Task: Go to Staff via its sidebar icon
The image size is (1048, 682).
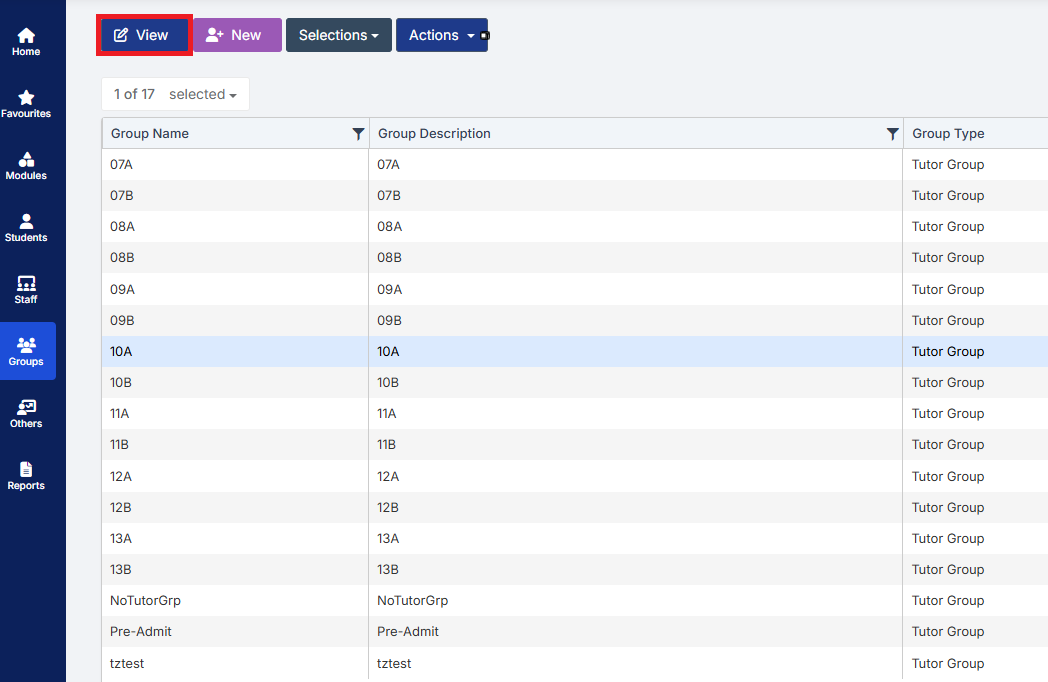Action: [25, 287]
